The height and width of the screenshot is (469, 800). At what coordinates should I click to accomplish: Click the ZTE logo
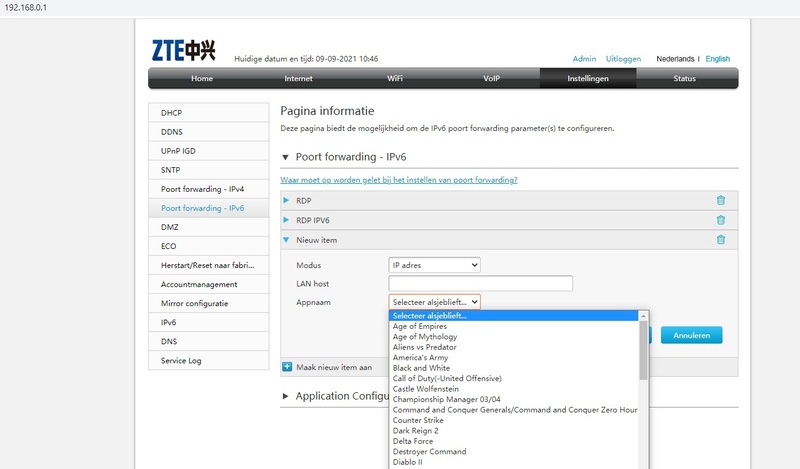pos(183,51)
